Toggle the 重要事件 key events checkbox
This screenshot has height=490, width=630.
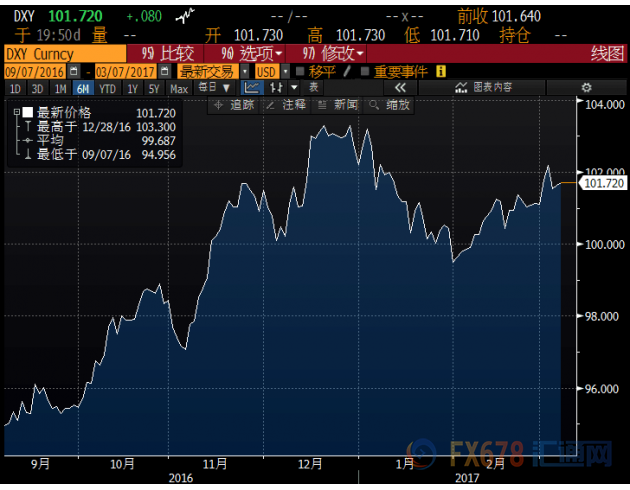[365, 72]
